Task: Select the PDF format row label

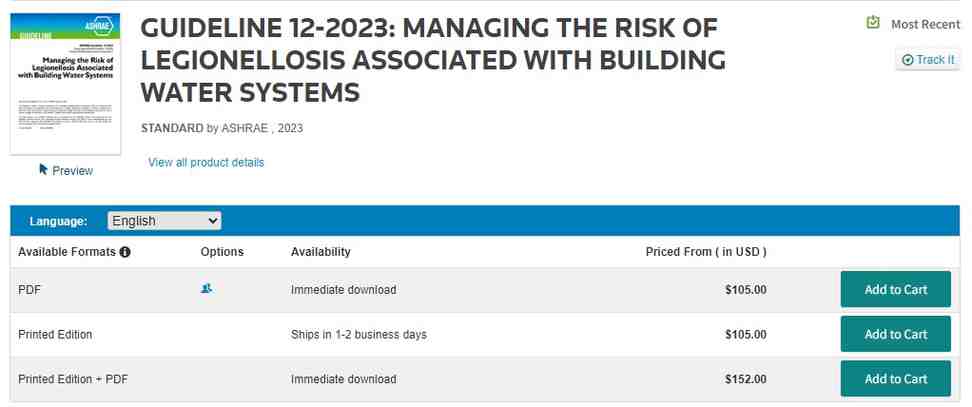Action: click(x=29, y=290)
